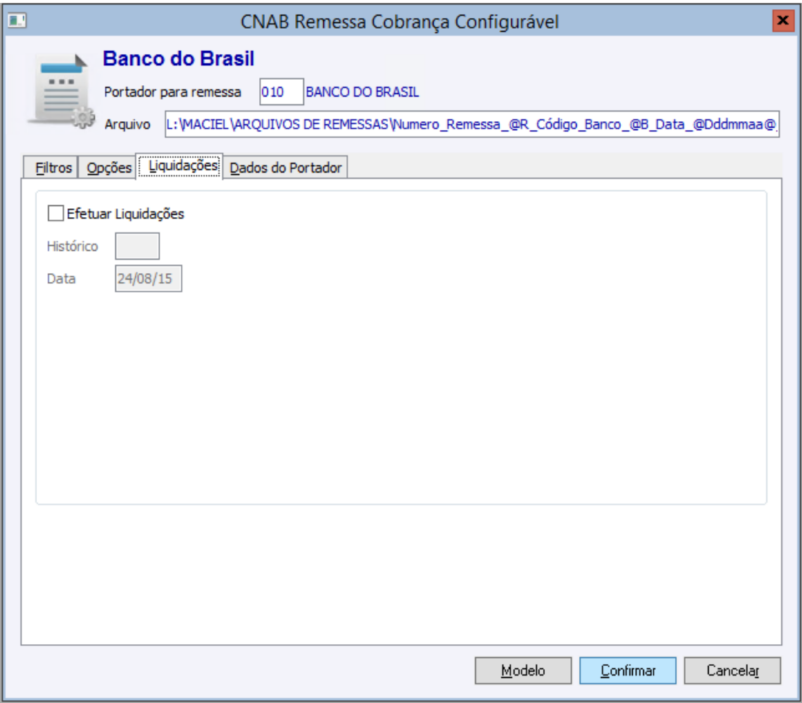This screenshot has height=703, width=802.
Task: Open the Opções tab
Action: point(108,167)
